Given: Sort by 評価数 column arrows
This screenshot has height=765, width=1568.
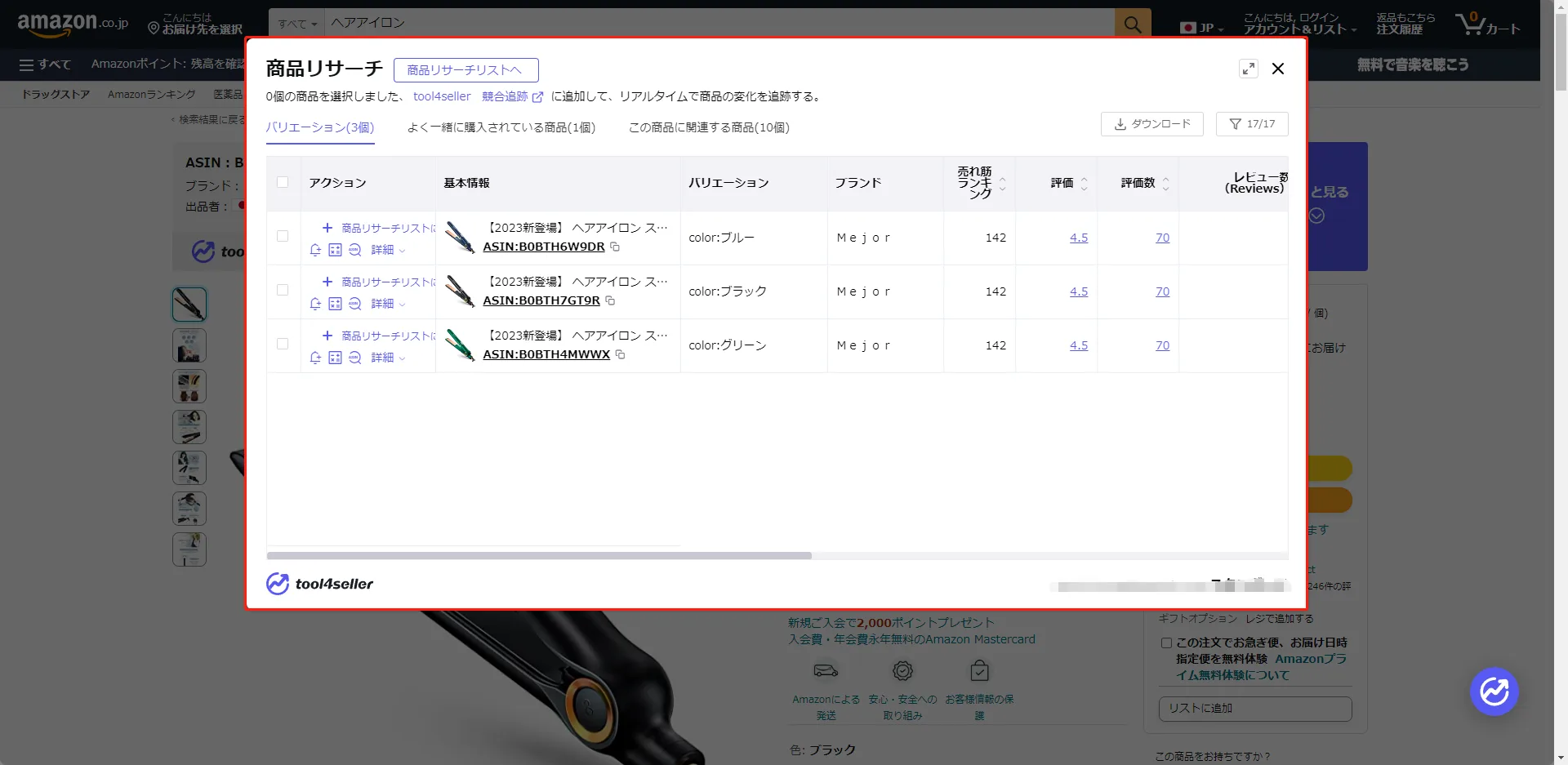Looking at the screenshot, I should point(1165,184).
